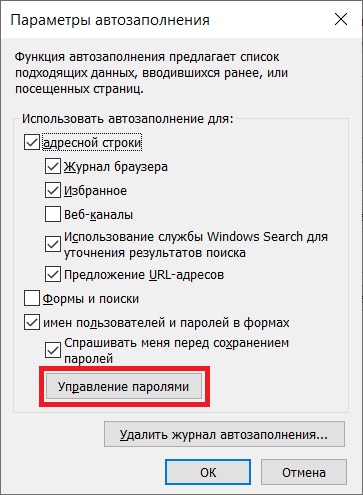
Task: Click the 'Формы и поиски' label text
Action: tap(91, 299)
